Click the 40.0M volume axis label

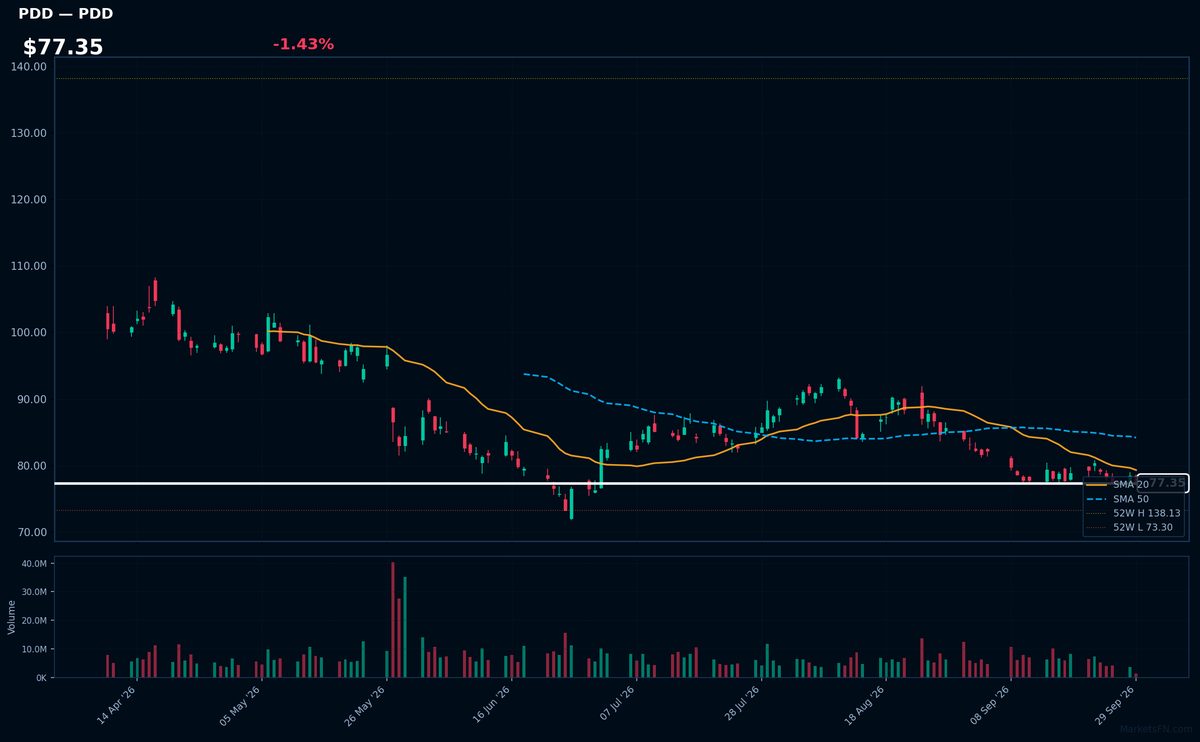tap(33, 564)
